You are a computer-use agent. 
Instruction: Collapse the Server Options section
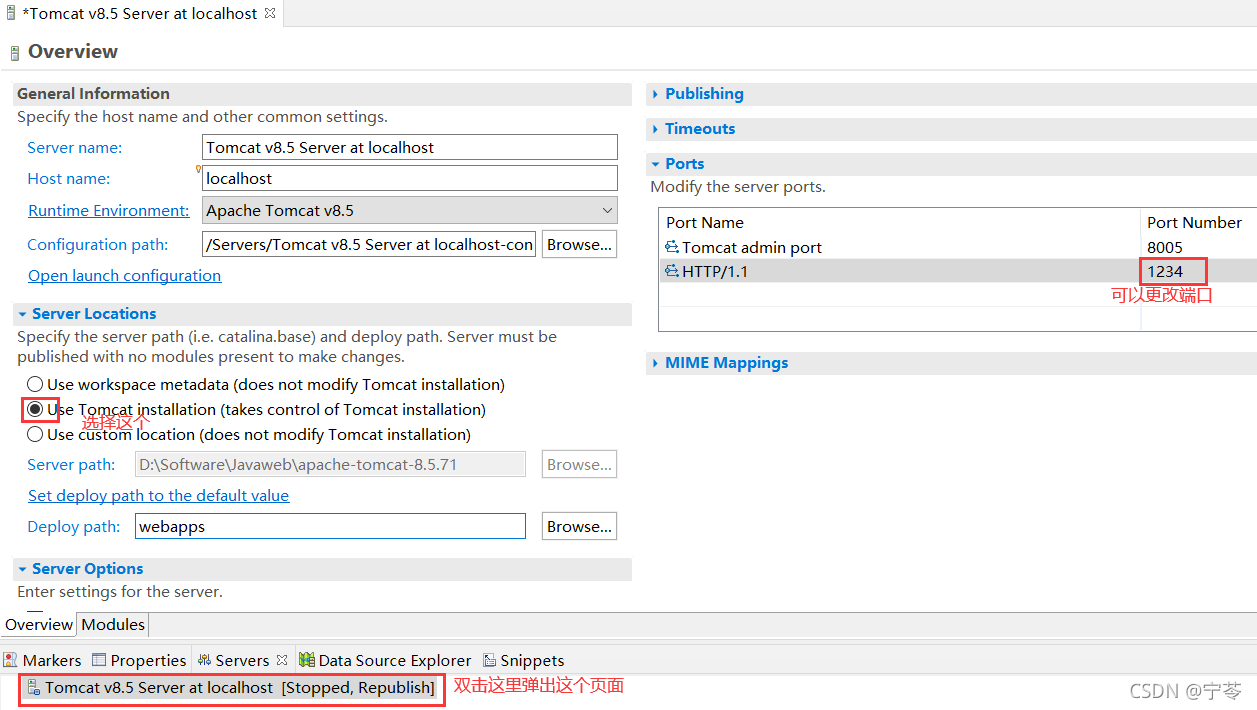[x=22, y=569]
